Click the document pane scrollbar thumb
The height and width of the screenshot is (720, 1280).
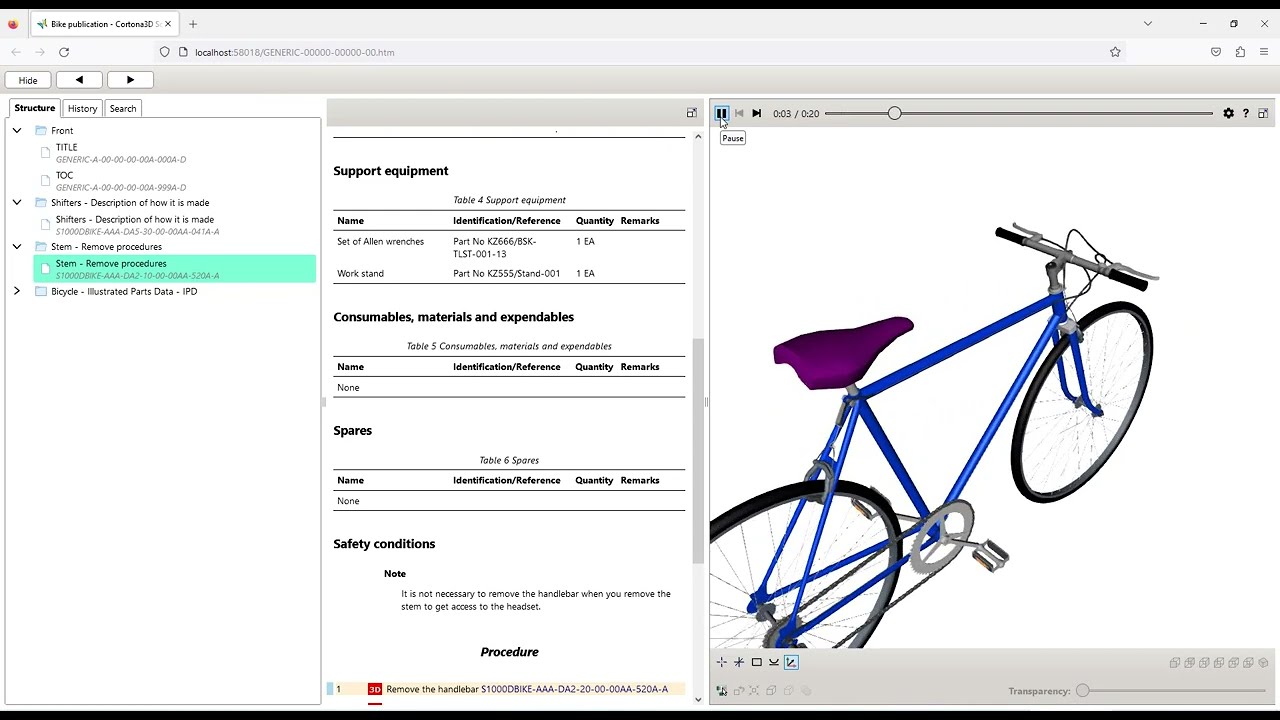click(698, 451)
